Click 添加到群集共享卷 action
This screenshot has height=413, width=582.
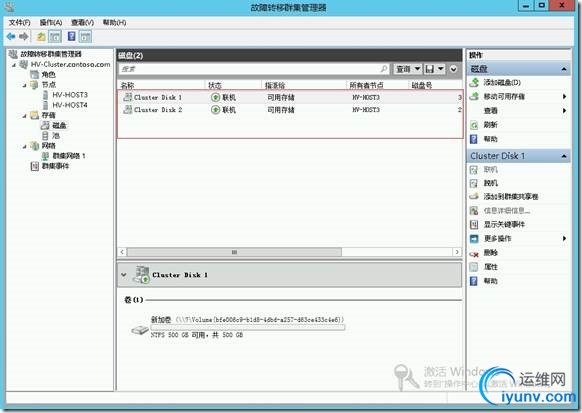[x=511, y=197]
